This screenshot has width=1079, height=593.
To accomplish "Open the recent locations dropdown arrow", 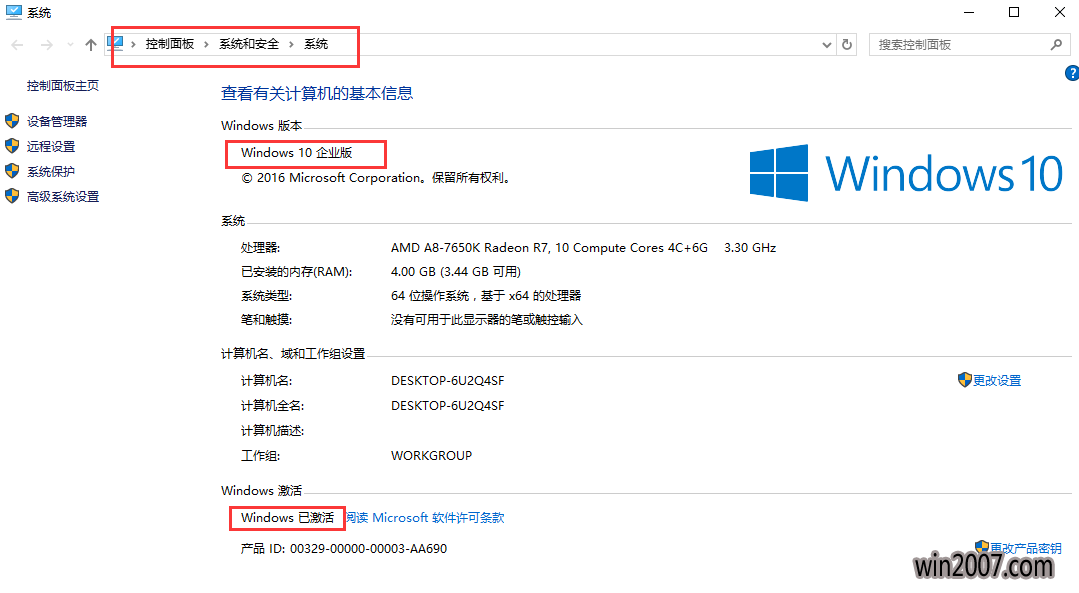I will 69,45.
